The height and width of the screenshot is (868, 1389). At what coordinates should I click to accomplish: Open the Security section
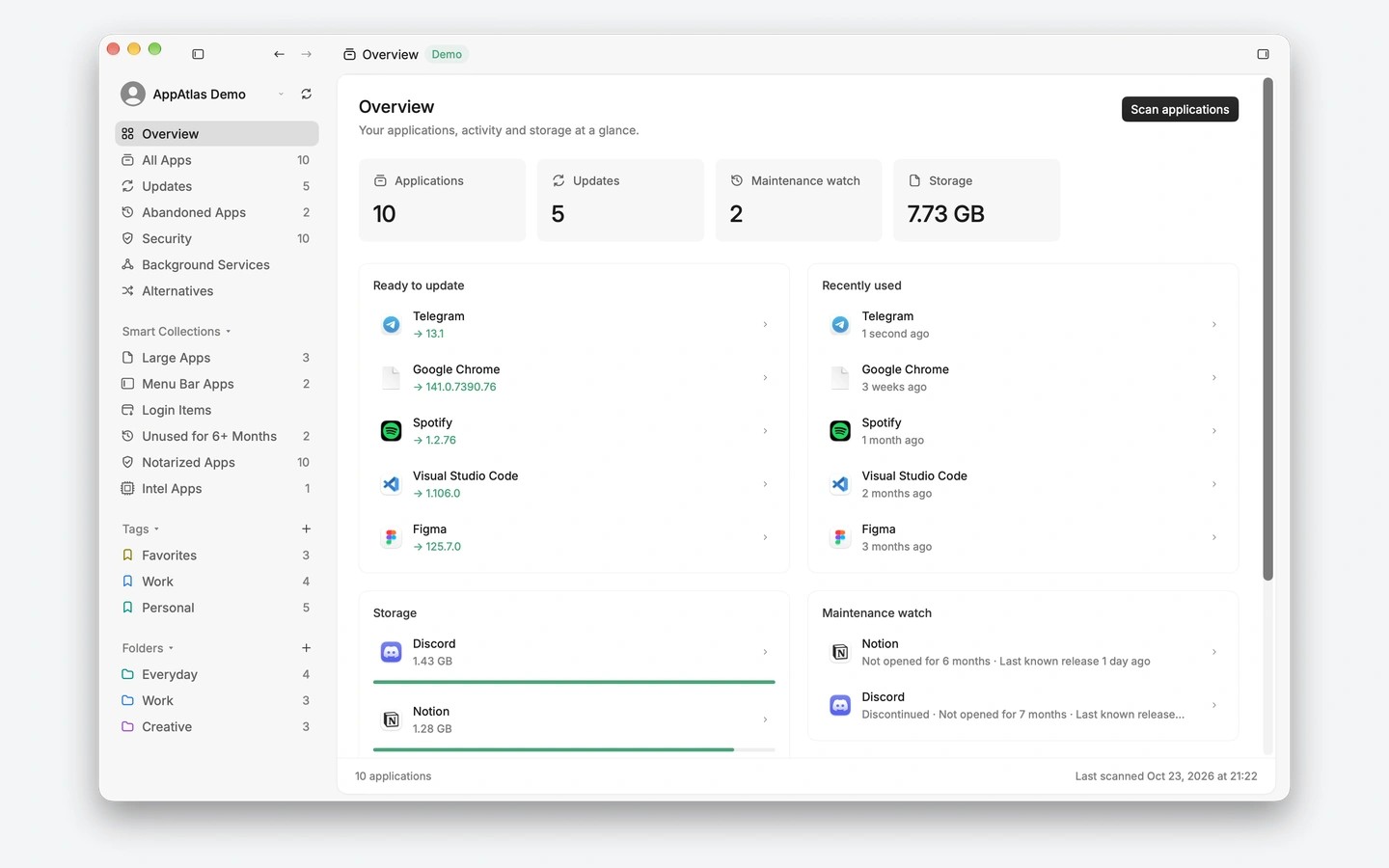217,238
